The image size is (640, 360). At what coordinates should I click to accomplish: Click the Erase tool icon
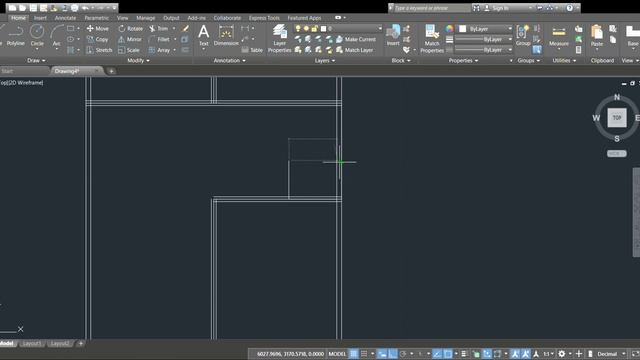[x=185, y=29]
